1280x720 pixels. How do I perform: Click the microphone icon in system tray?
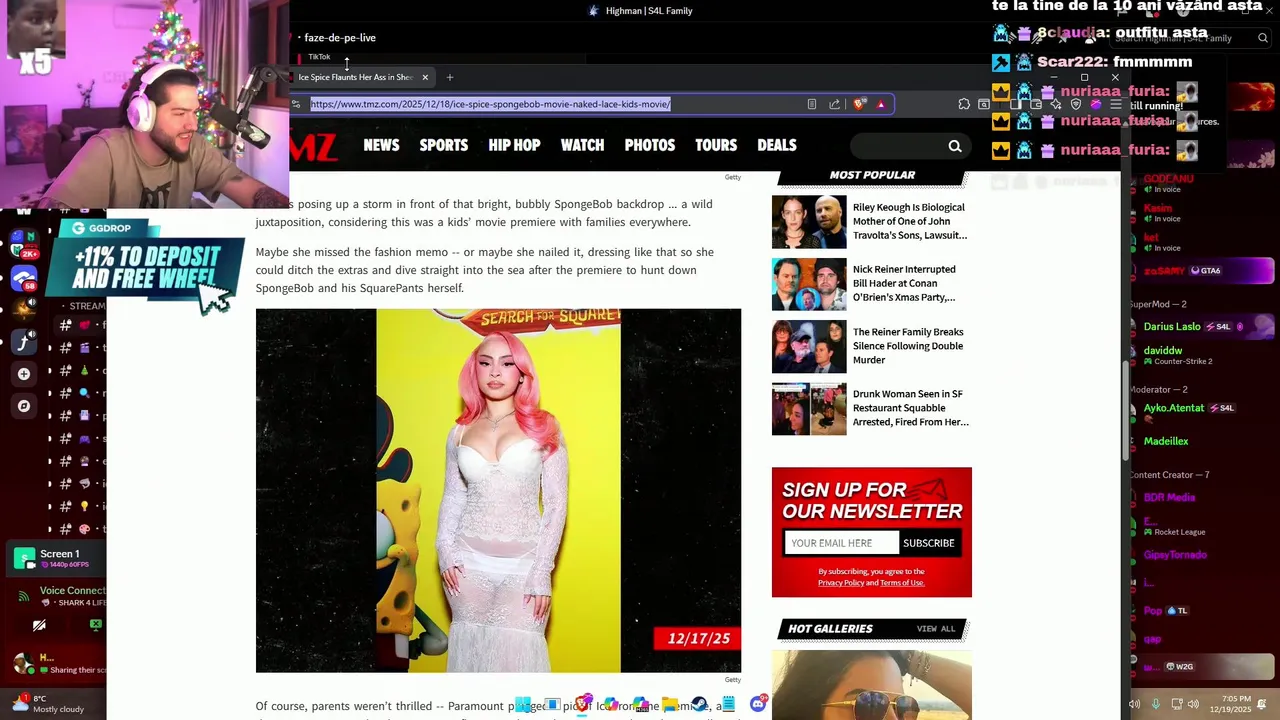coord(1156,704)
